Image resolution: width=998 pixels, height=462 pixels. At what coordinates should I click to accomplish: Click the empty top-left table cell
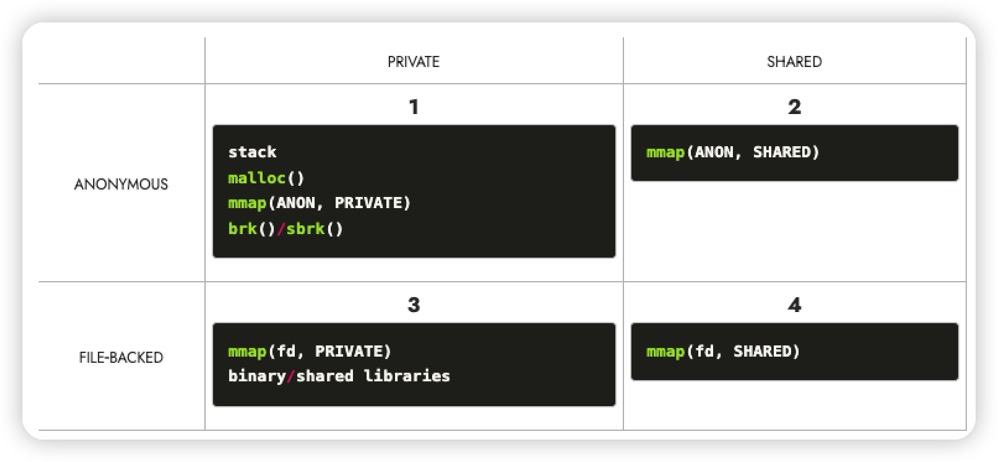tap(121, 62)
